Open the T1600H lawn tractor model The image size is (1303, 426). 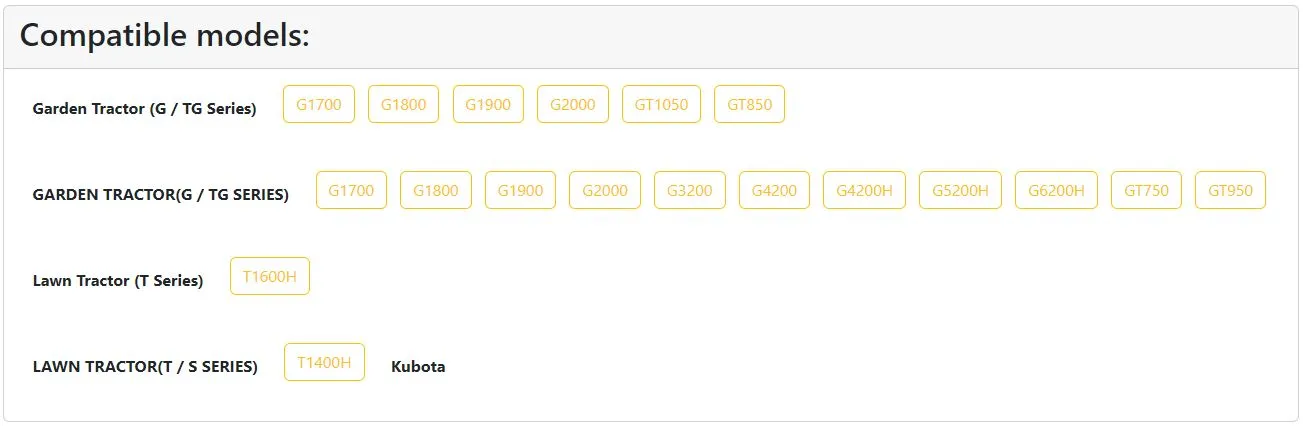[270, 276]
